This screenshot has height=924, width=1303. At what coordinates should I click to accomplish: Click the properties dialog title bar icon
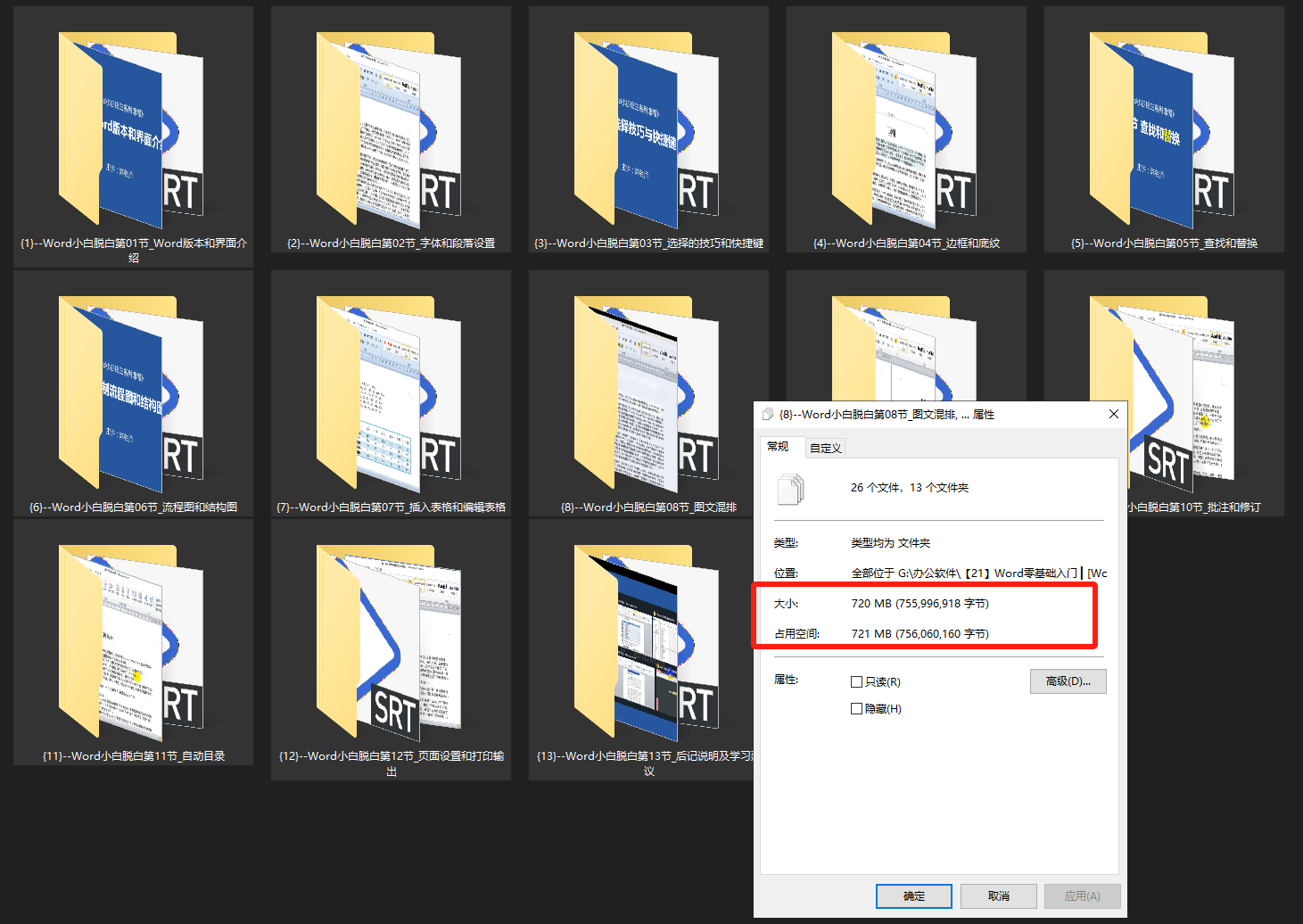click(768, 414)
